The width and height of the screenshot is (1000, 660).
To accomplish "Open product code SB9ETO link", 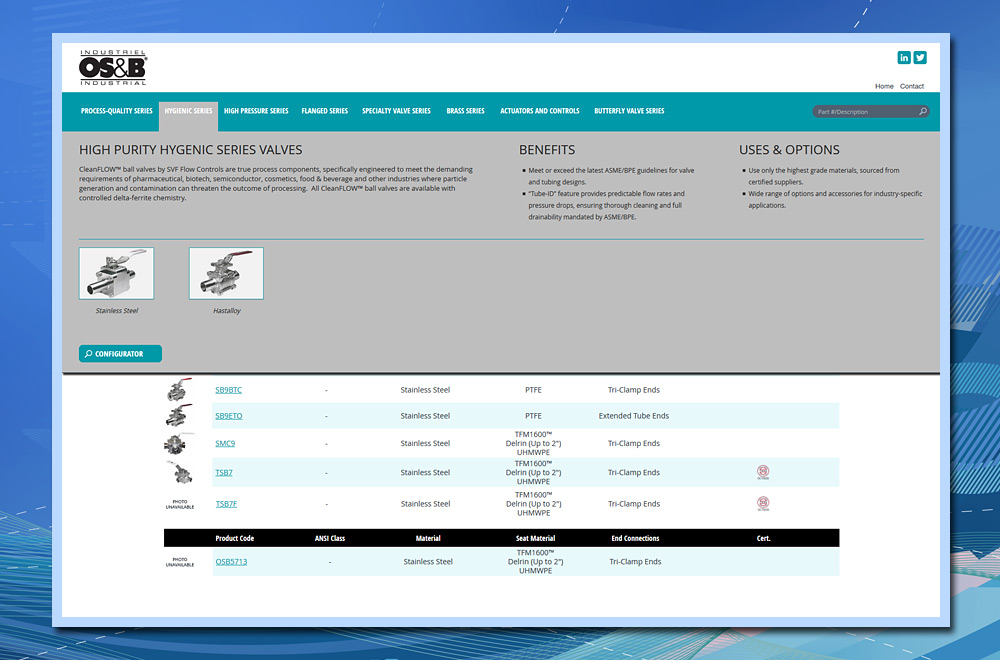I will [228, 416].
